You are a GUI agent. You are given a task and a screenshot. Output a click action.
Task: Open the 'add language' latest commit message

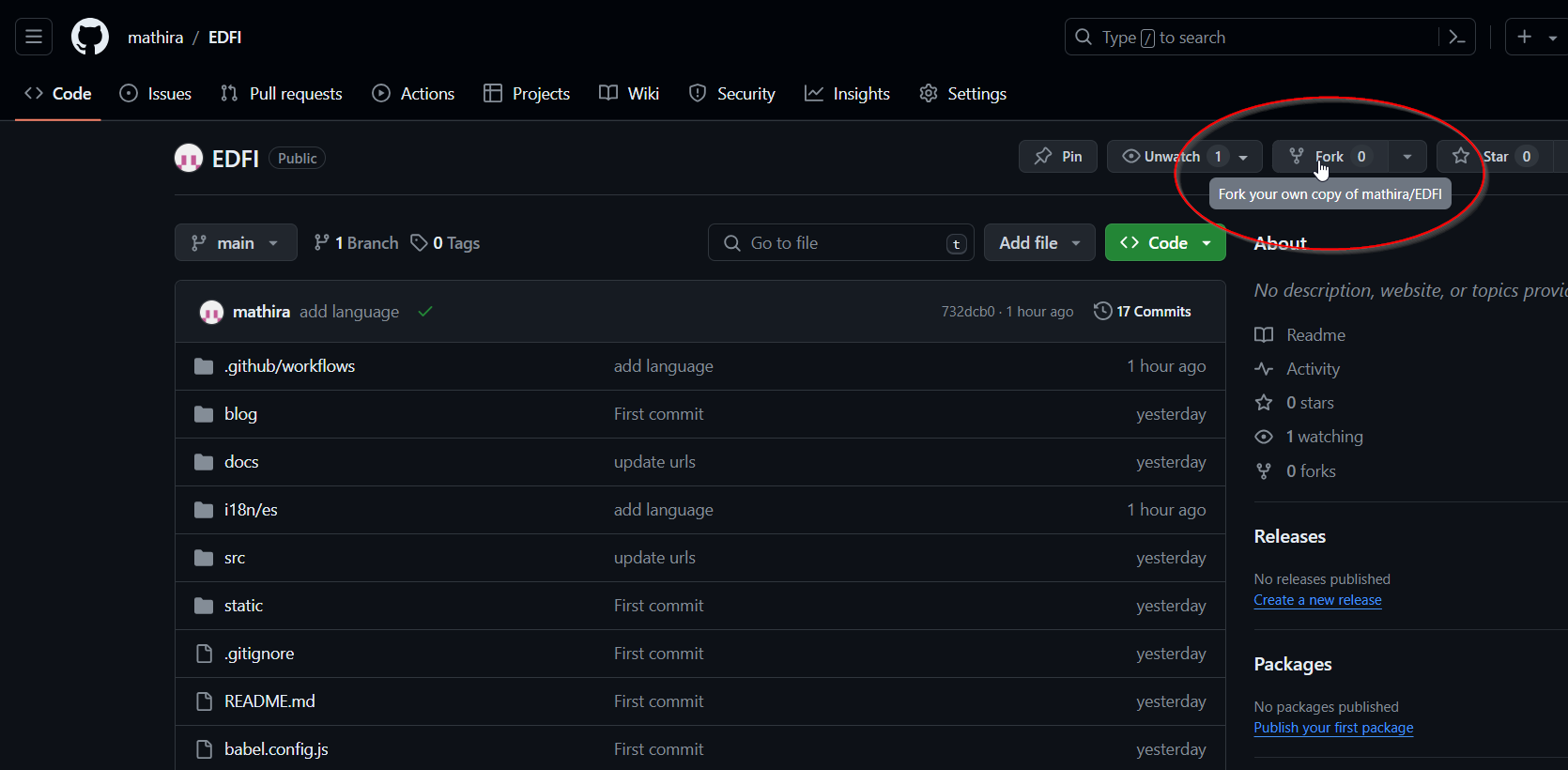coord(349,312)
